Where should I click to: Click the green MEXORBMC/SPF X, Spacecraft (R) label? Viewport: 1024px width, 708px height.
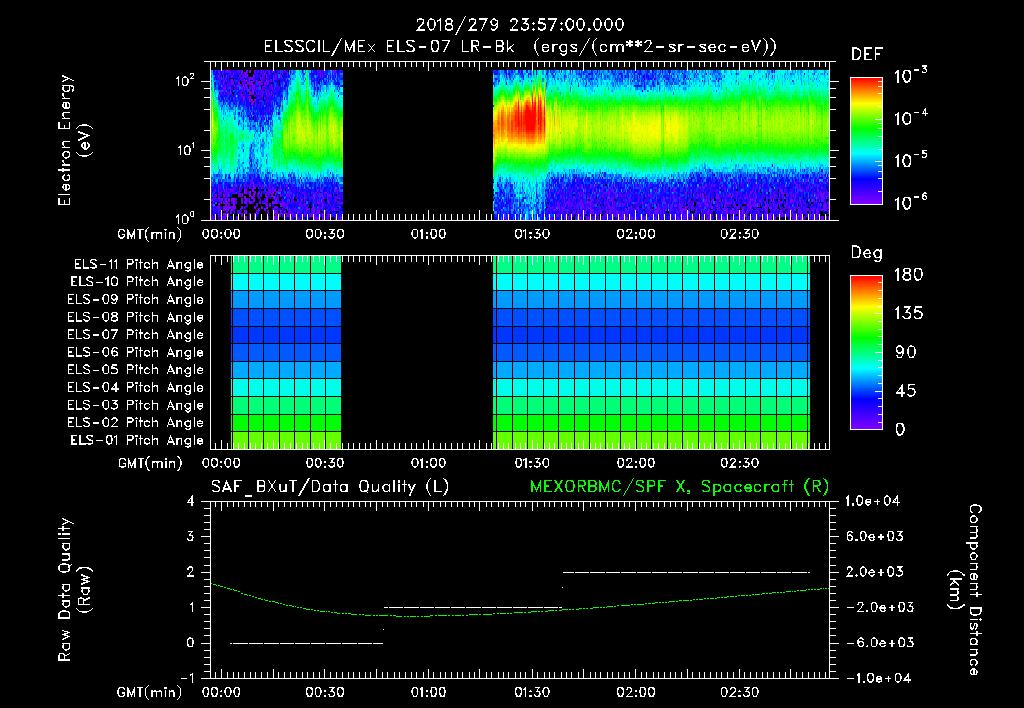click(679, 487)
